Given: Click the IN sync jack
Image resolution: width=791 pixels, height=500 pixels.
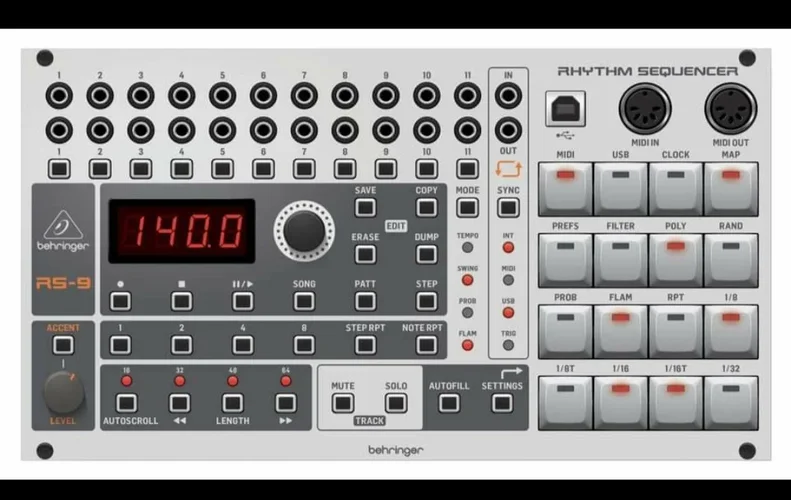Looking at the screenshot, I should [x=508, y=96].
